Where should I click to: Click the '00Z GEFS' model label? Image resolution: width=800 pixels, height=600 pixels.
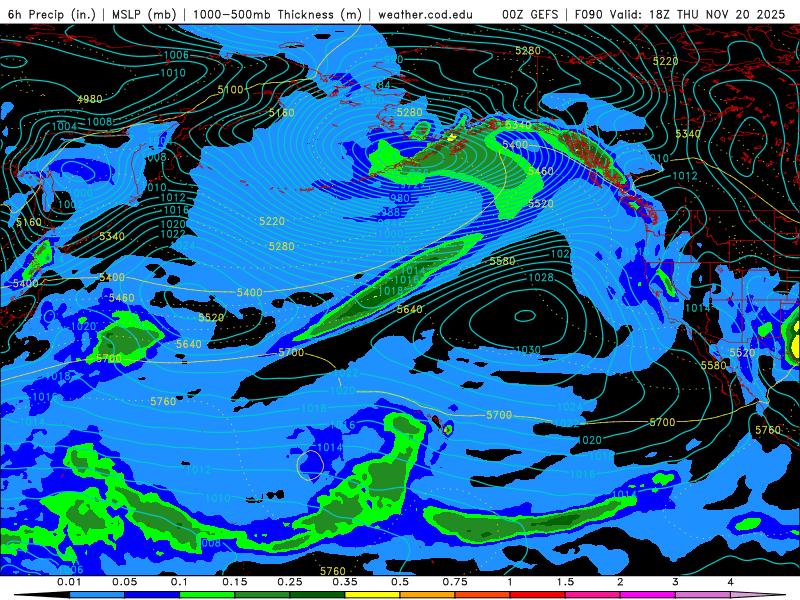[x=530, y=14]
